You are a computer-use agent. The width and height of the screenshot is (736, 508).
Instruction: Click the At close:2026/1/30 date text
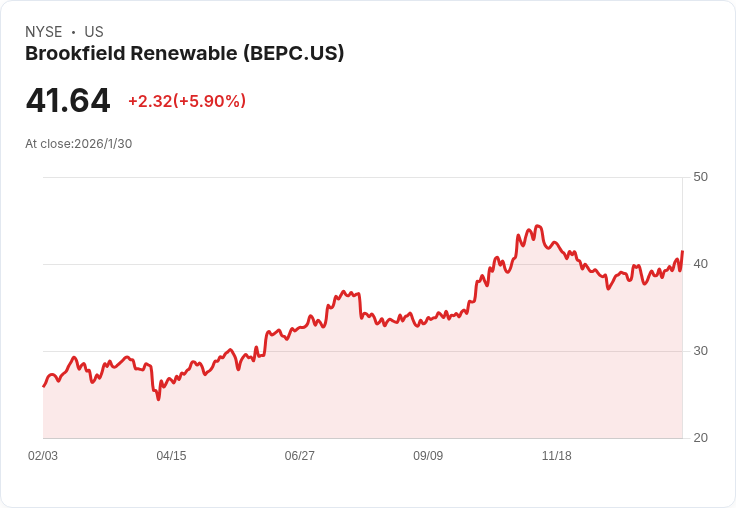(78, 144)
